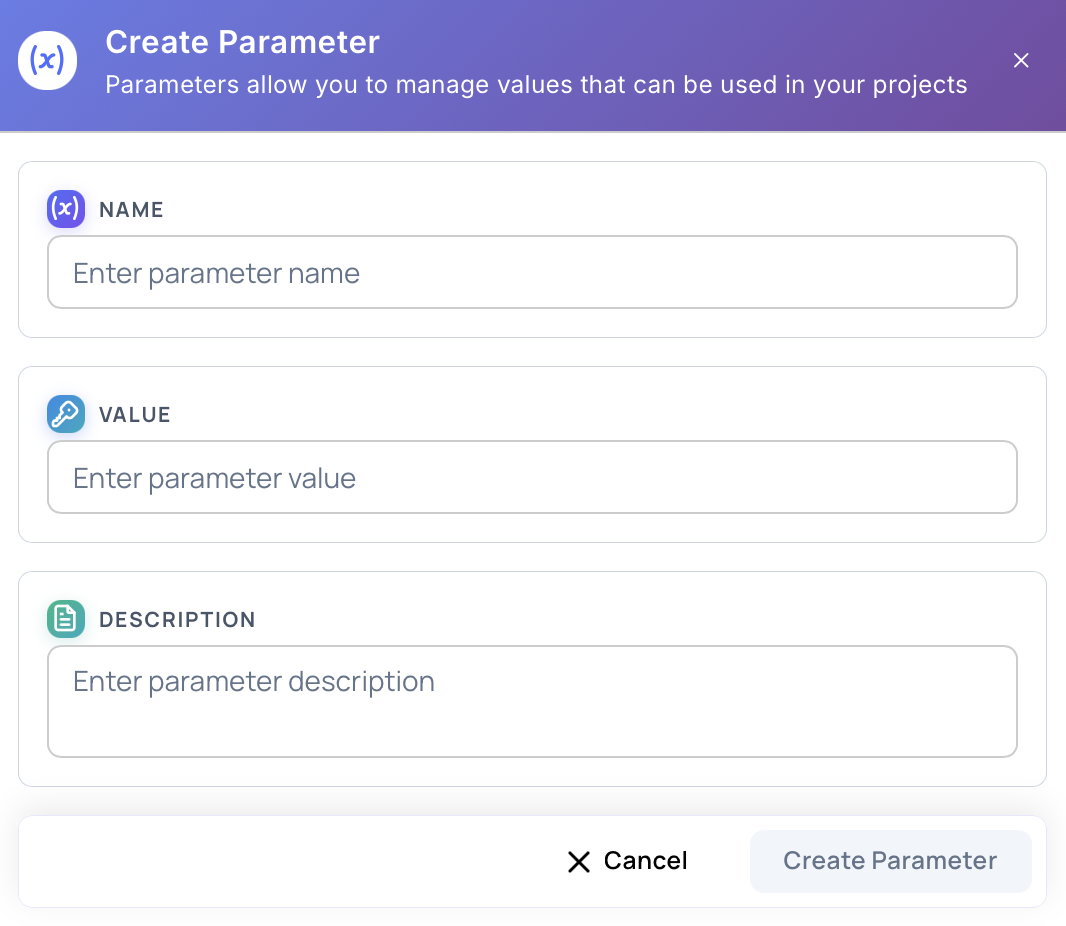
Task: Focus the parameter value input
Action: pos(532,476)
